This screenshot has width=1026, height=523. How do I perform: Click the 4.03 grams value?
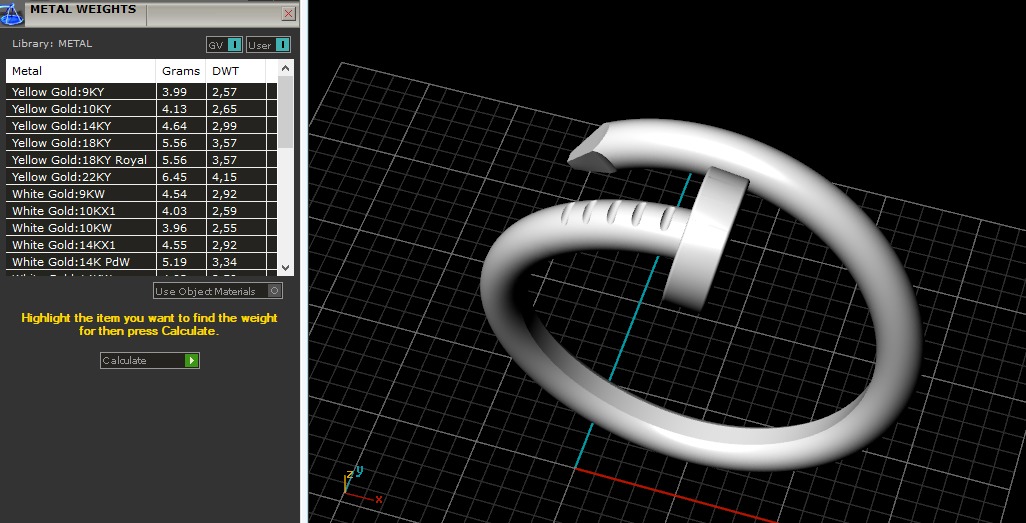(x=174, y=211)
